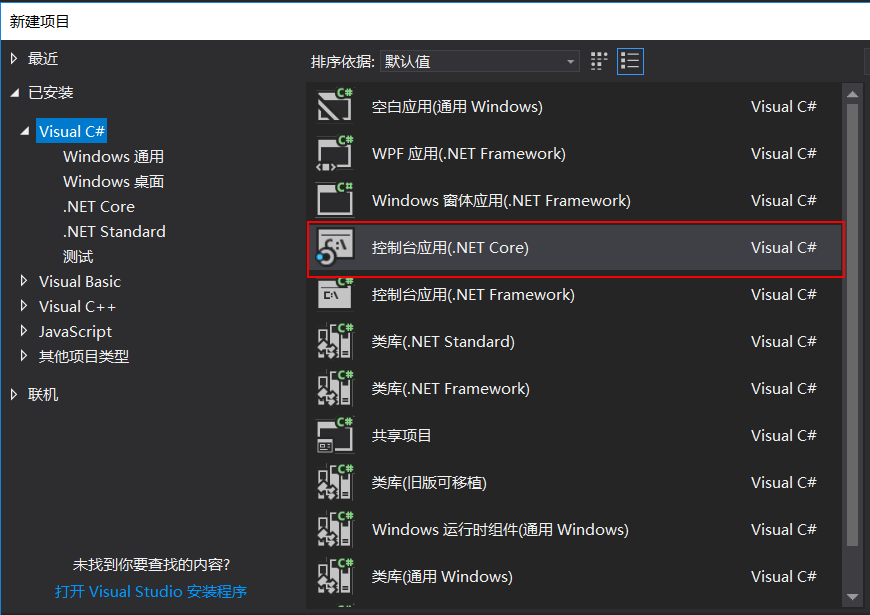
Task: Click the 联机 label
Action: (43, 395)
